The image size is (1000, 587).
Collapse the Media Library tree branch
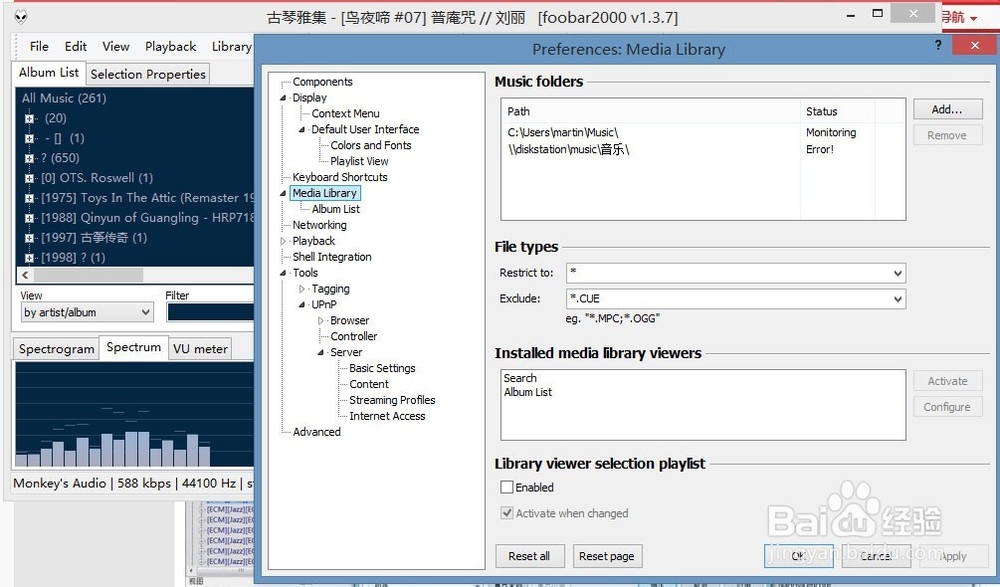283,193
